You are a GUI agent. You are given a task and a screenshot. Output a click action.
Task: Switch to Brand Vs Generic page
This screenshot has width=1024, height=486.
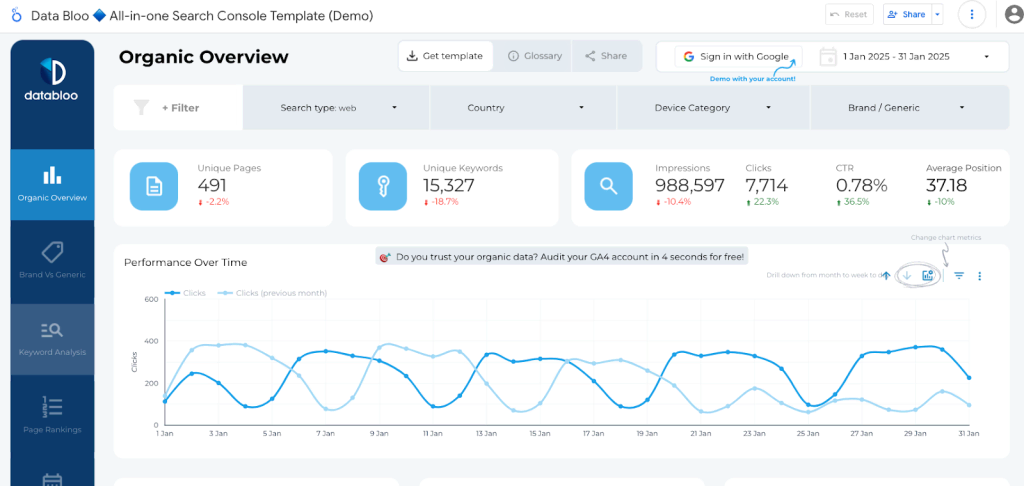52,259
